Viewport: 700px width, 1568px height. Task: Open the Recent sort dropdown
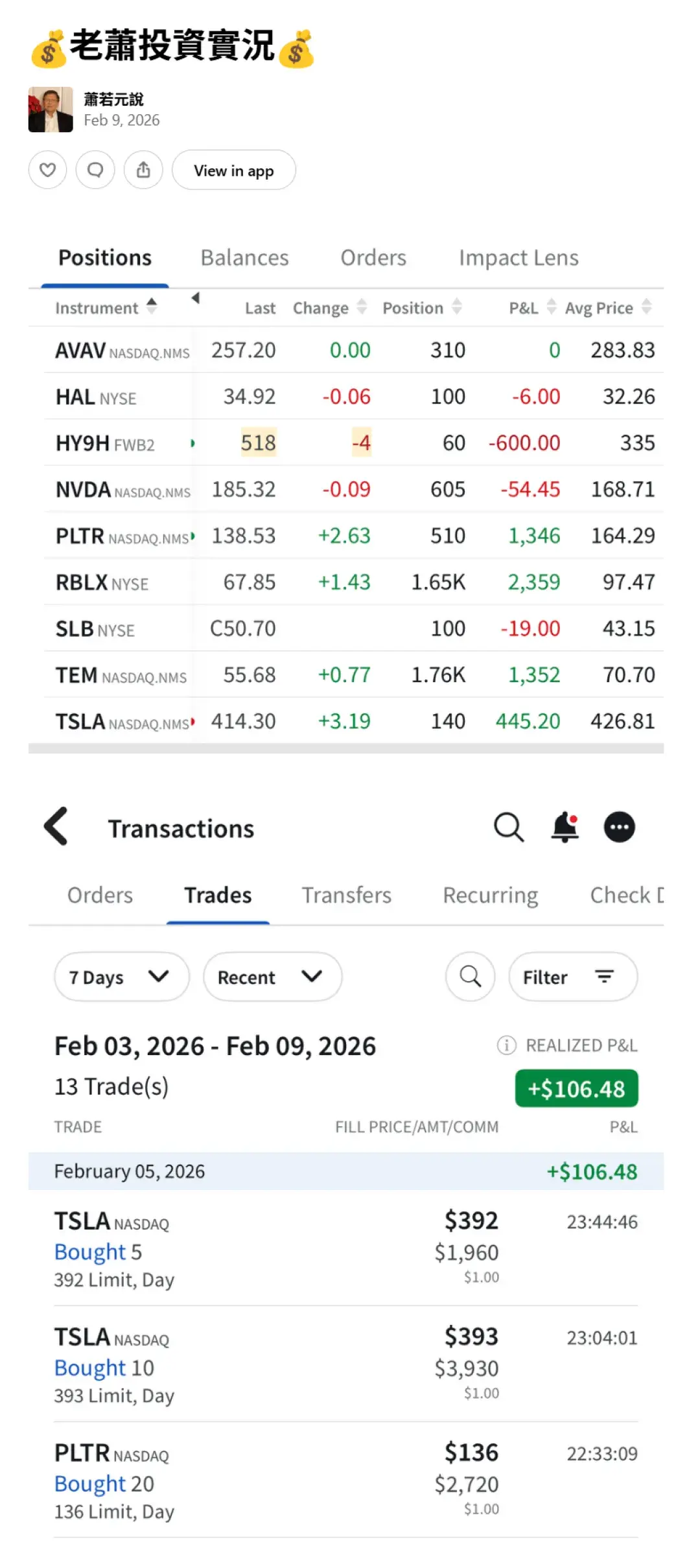[272, 977]
